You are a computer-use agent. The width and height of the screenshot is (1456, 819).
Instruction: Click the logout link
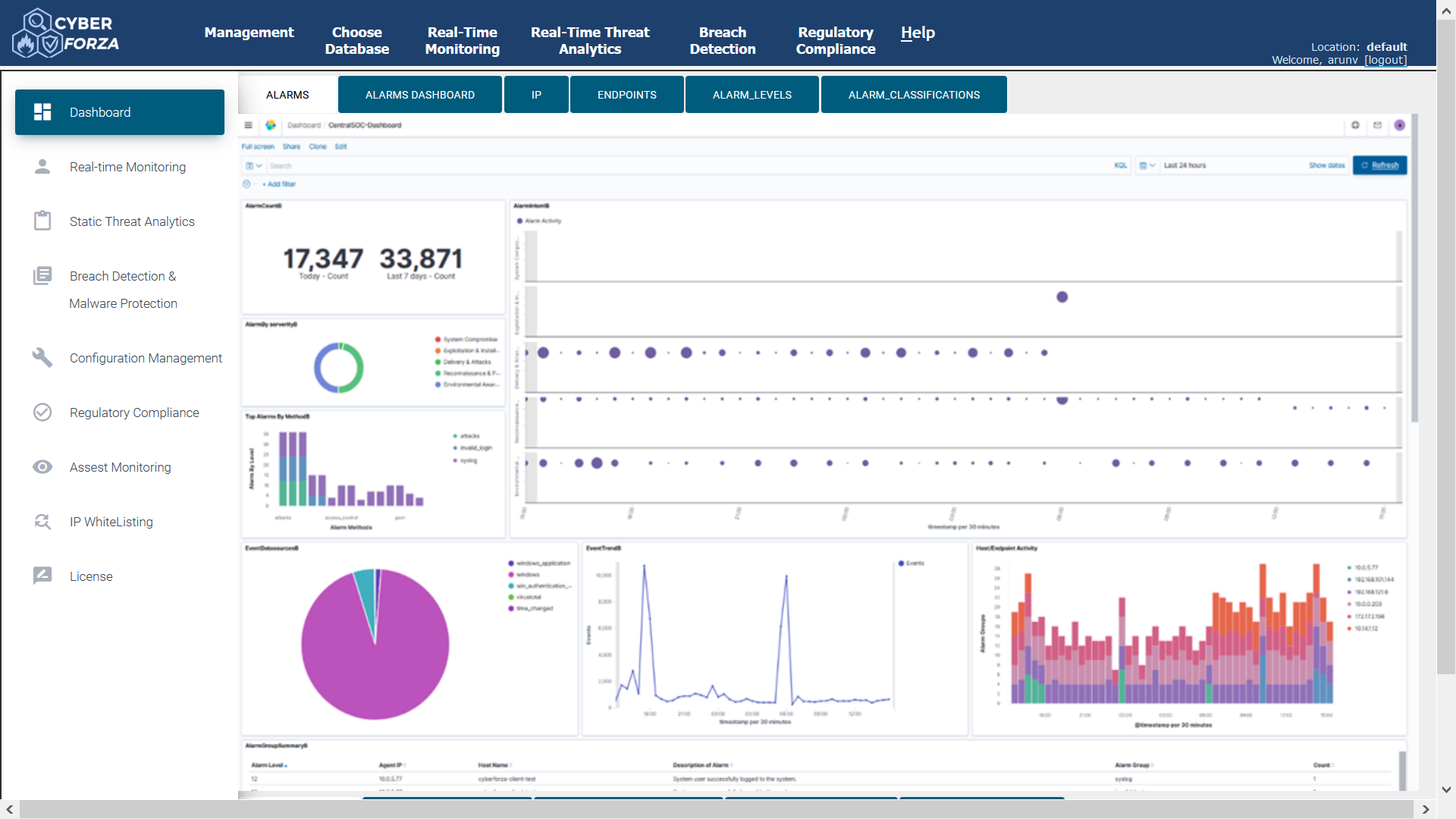point(1385,60)
